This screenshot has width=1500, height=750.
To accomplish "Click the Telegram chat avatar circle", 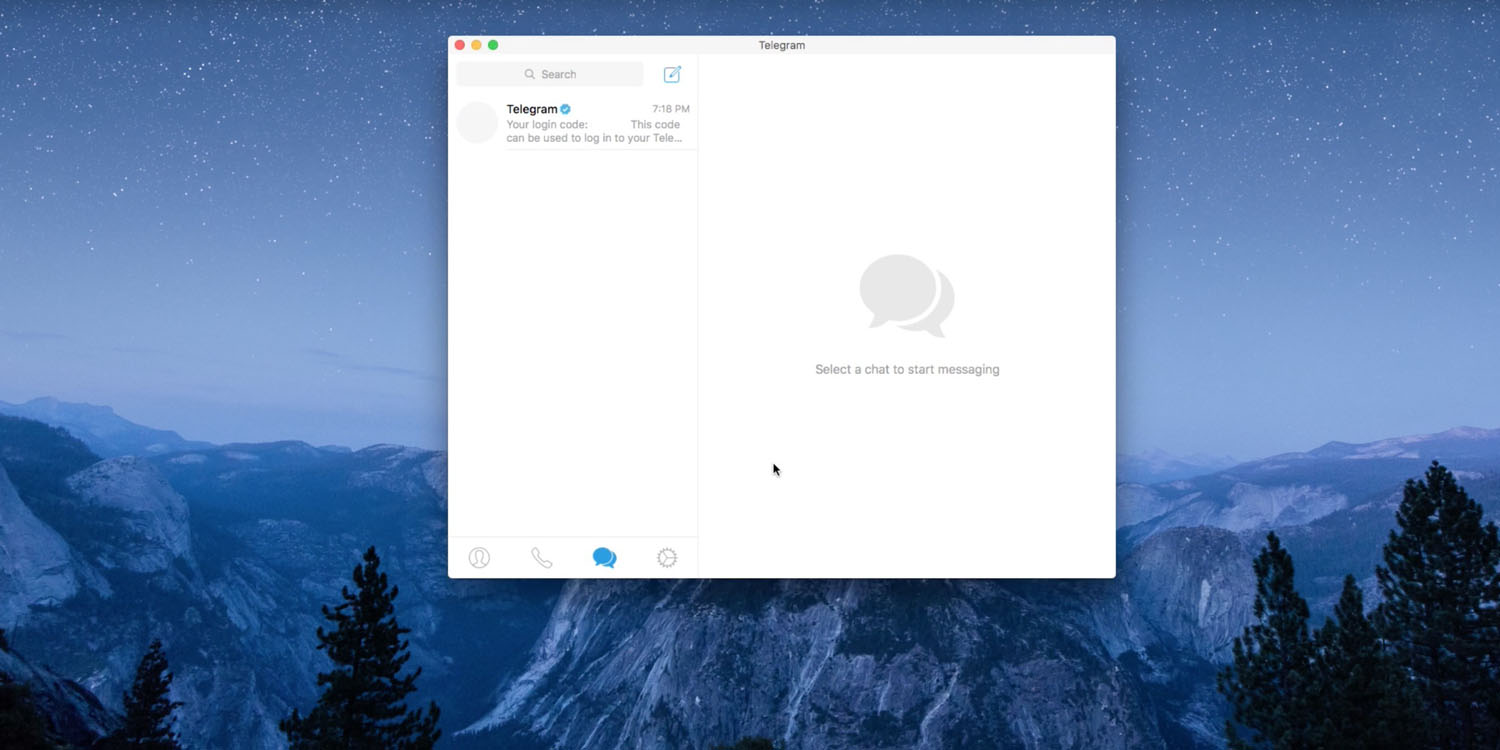I will point(477,123).
